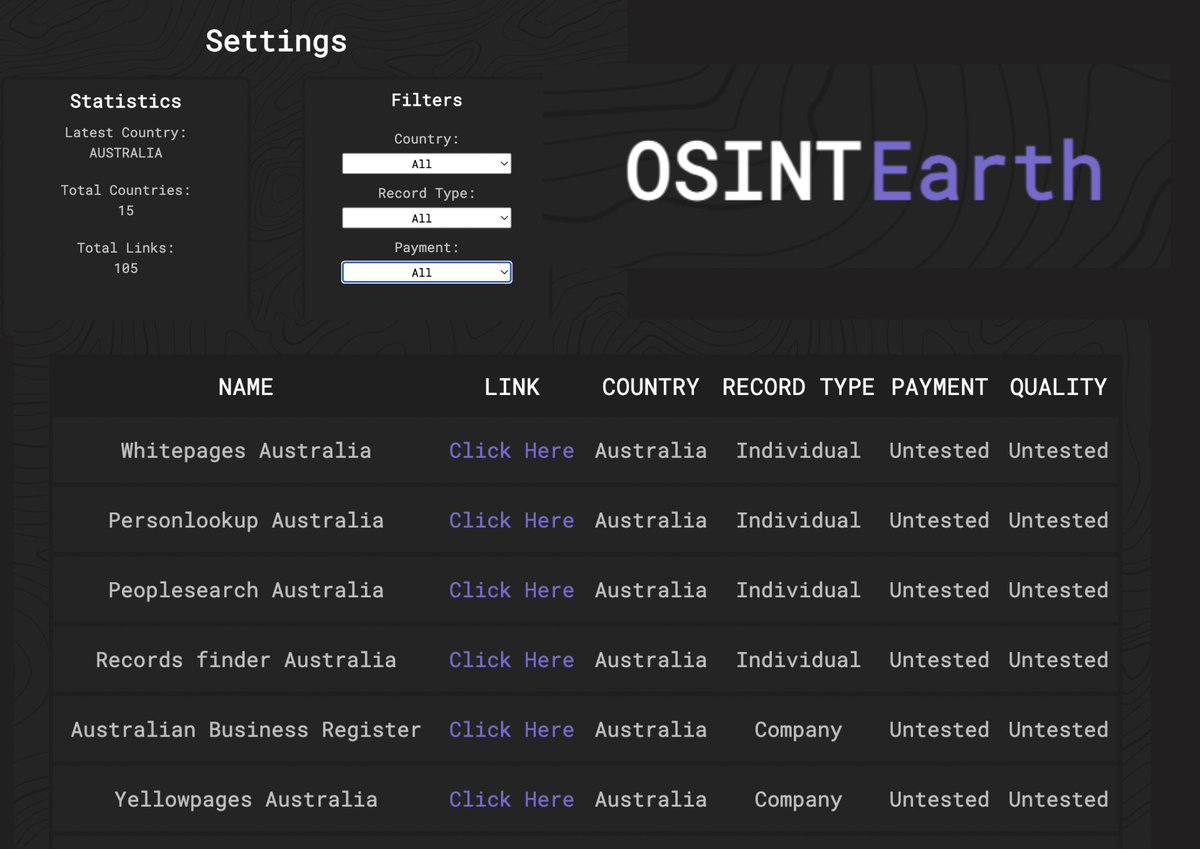Click the Latest Country value AUSTRALIA
1200x849 pixels.
(x=126, y=153)
